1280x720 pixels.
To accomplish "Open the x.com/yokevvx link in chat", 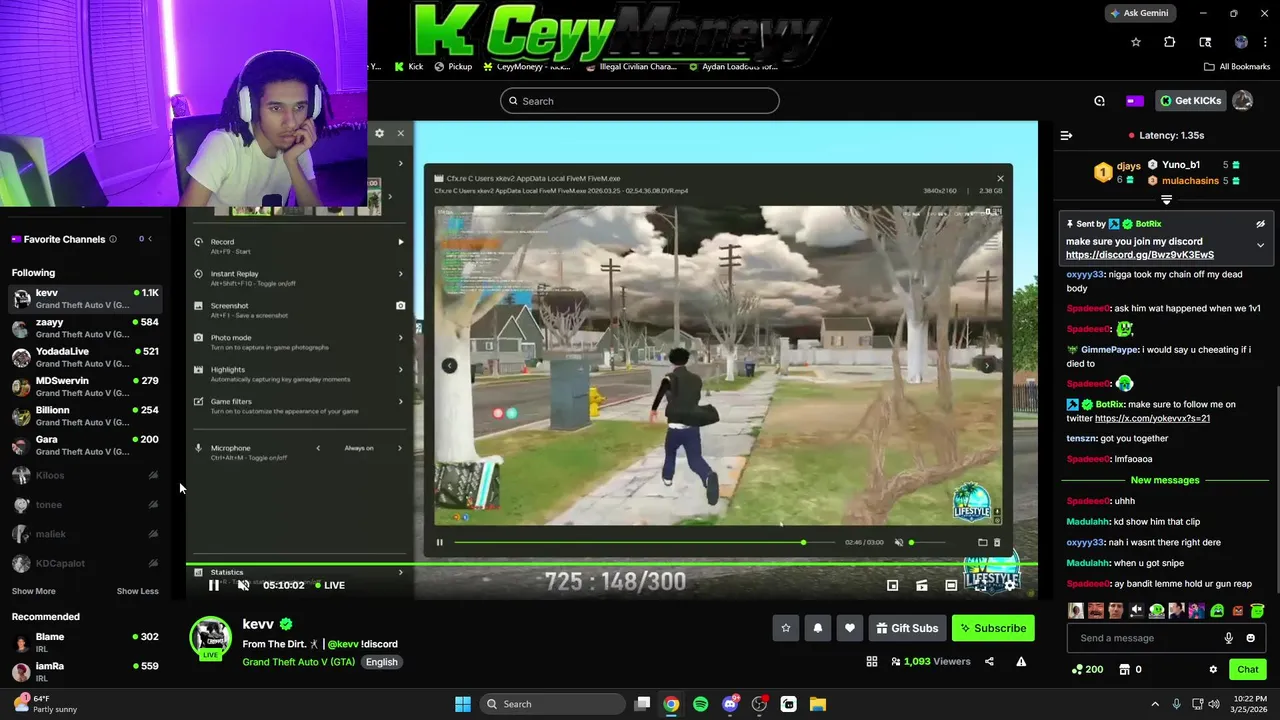I will [1152, 418].
